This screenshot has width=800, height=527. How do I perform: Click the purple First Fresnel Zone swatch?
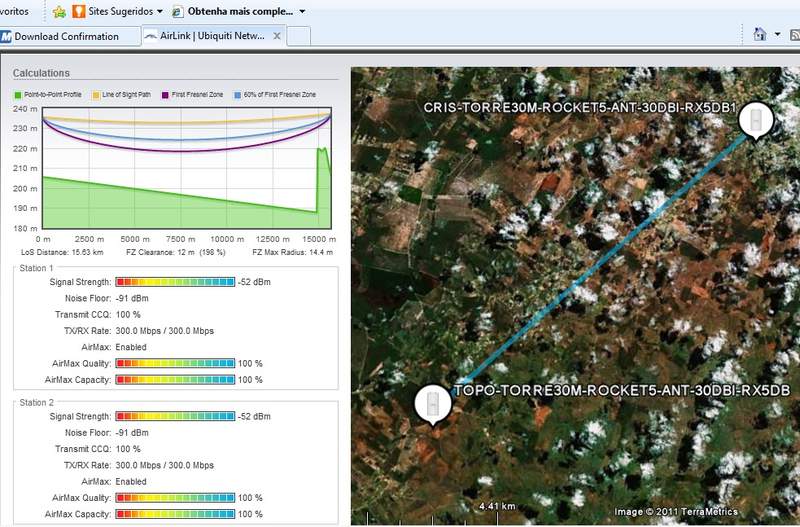[165, 95]
